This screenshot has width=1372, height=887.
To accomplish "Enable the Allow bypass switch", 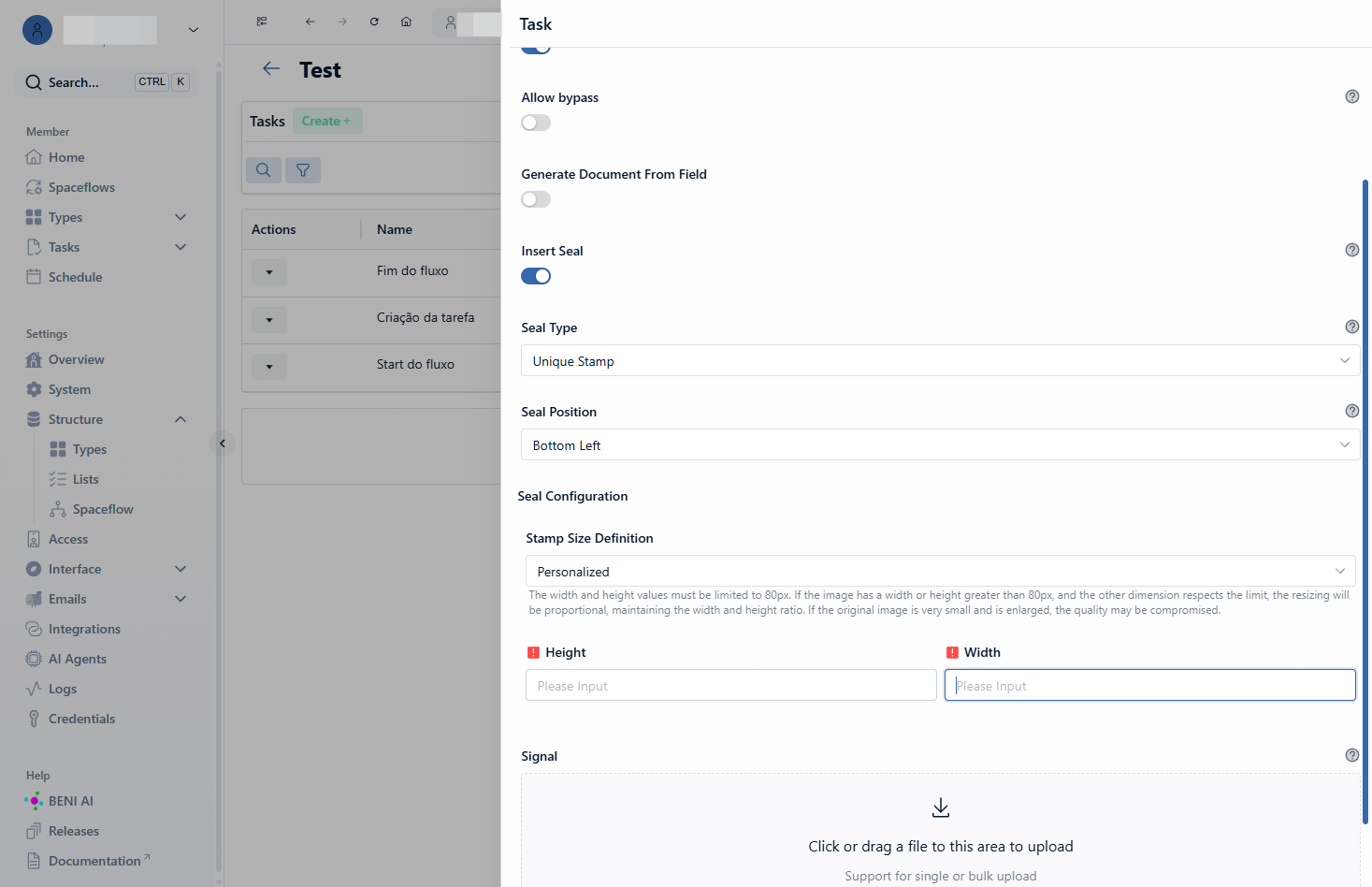I will pyautogui.click(x=536, y=123).
